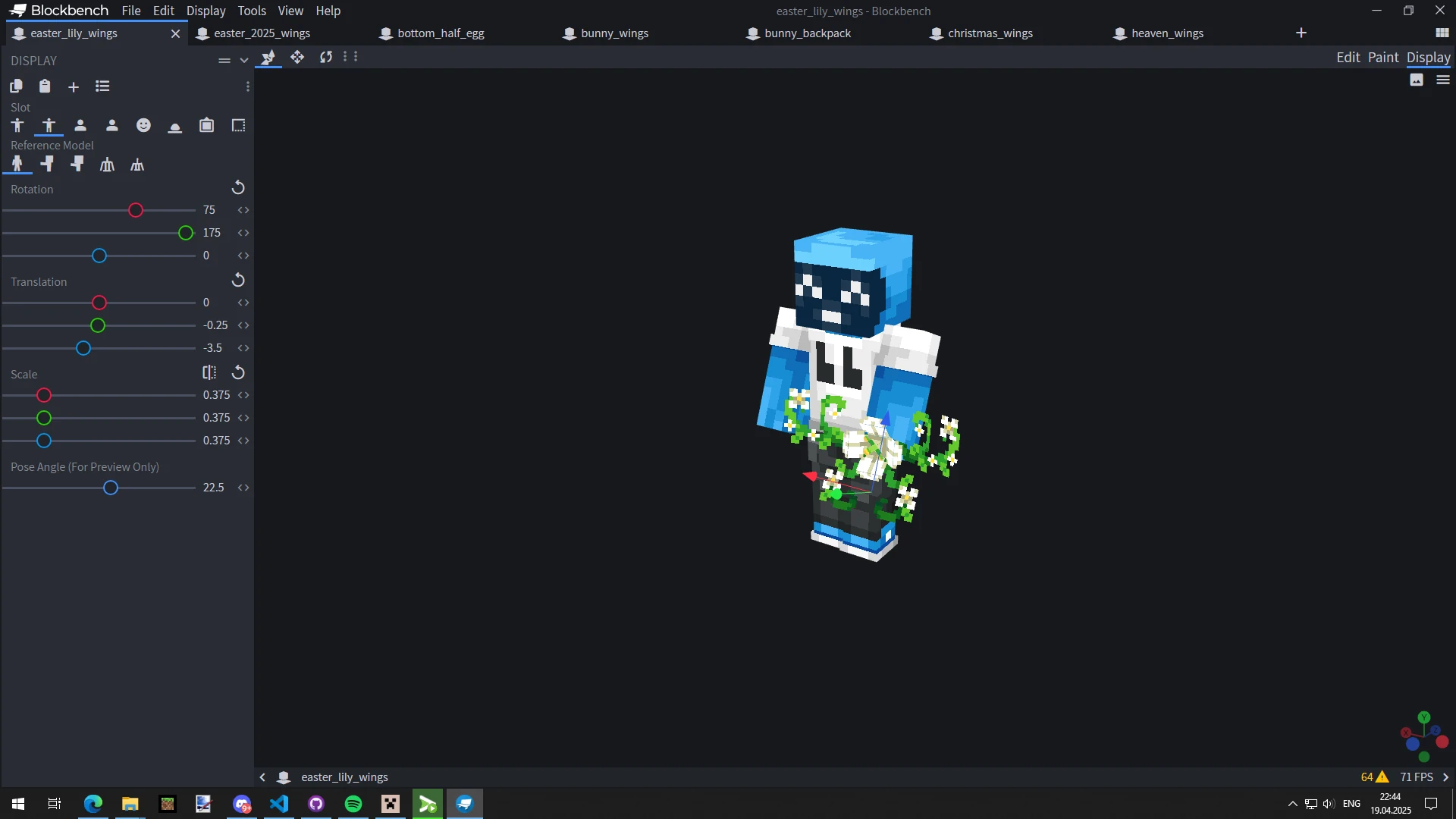Open the head display slot

pos(143,125)
